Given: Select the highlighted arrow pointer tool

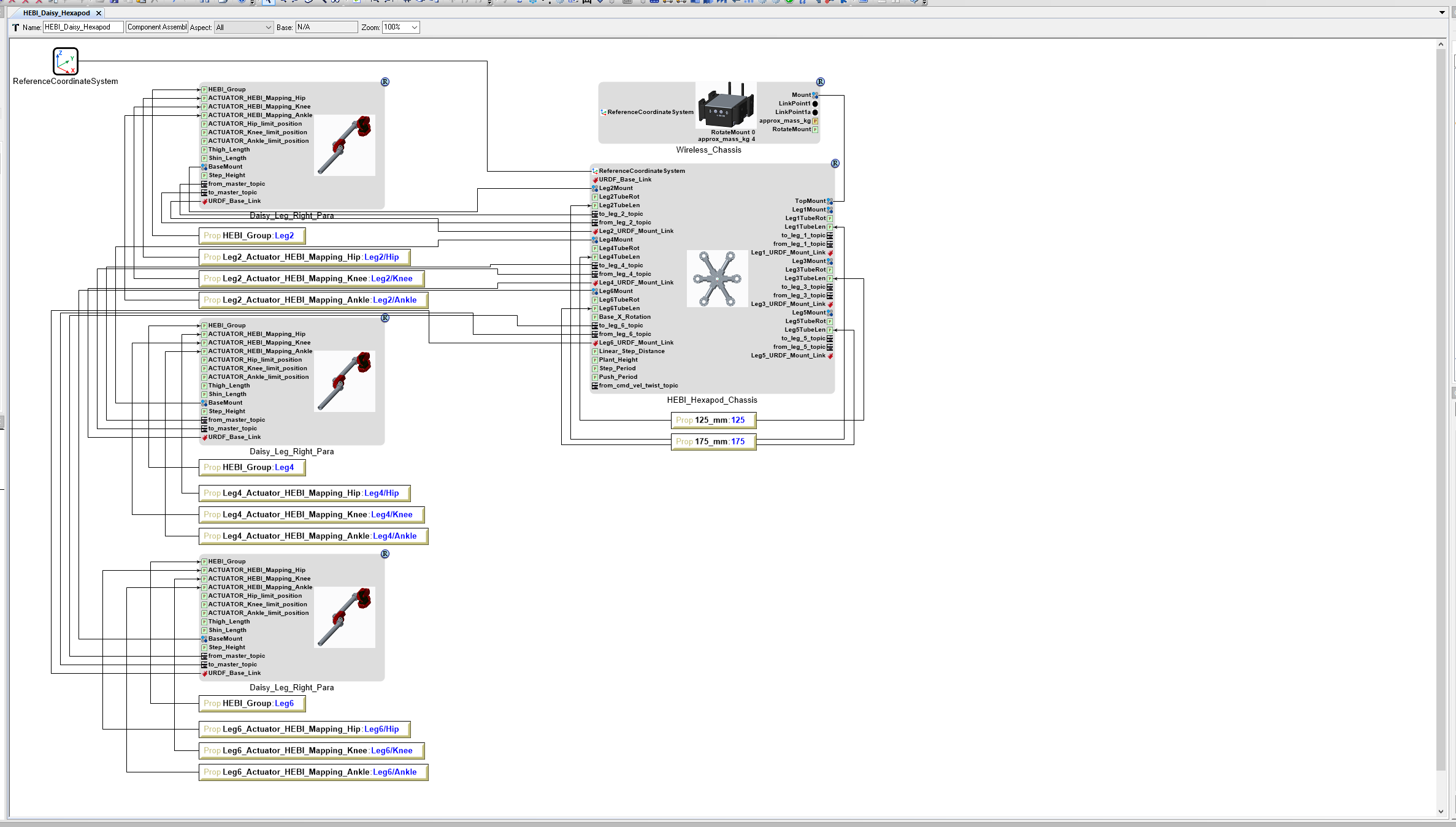Looking at the screenshot, I should click(x=269, y=2).
